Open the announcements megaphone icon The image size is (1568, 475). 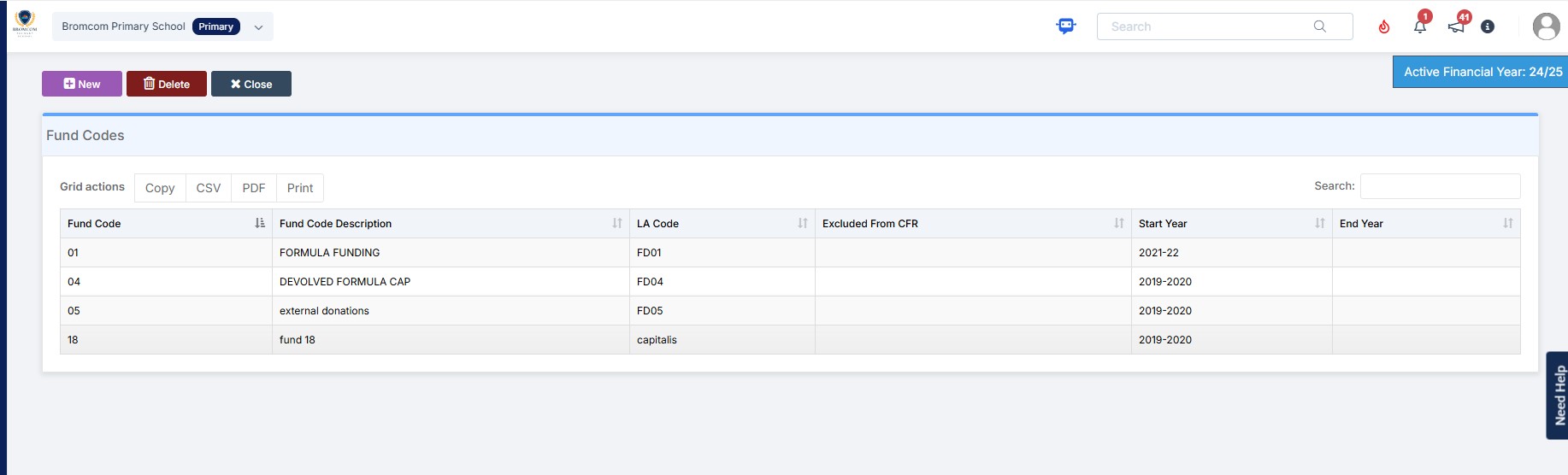tap(1455, 26)
